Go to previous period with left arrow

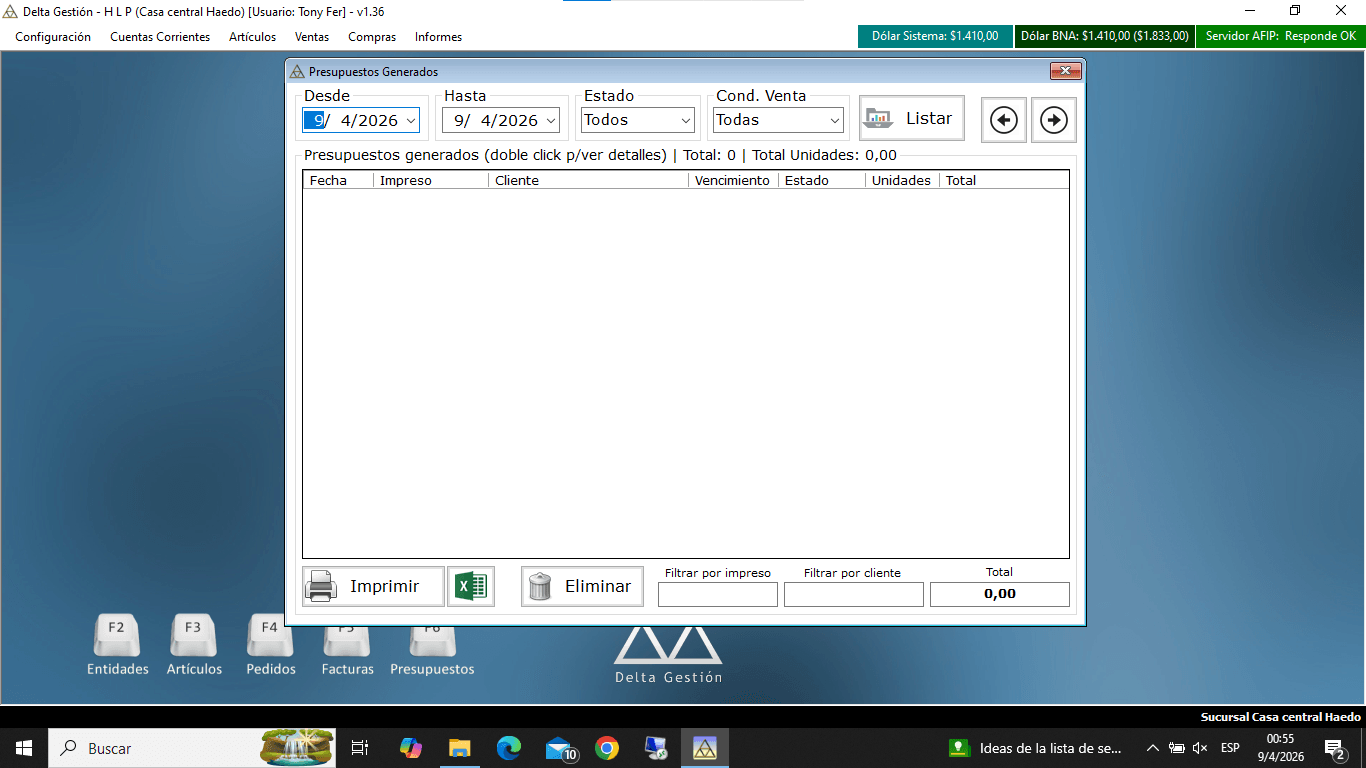[1003, 120]
